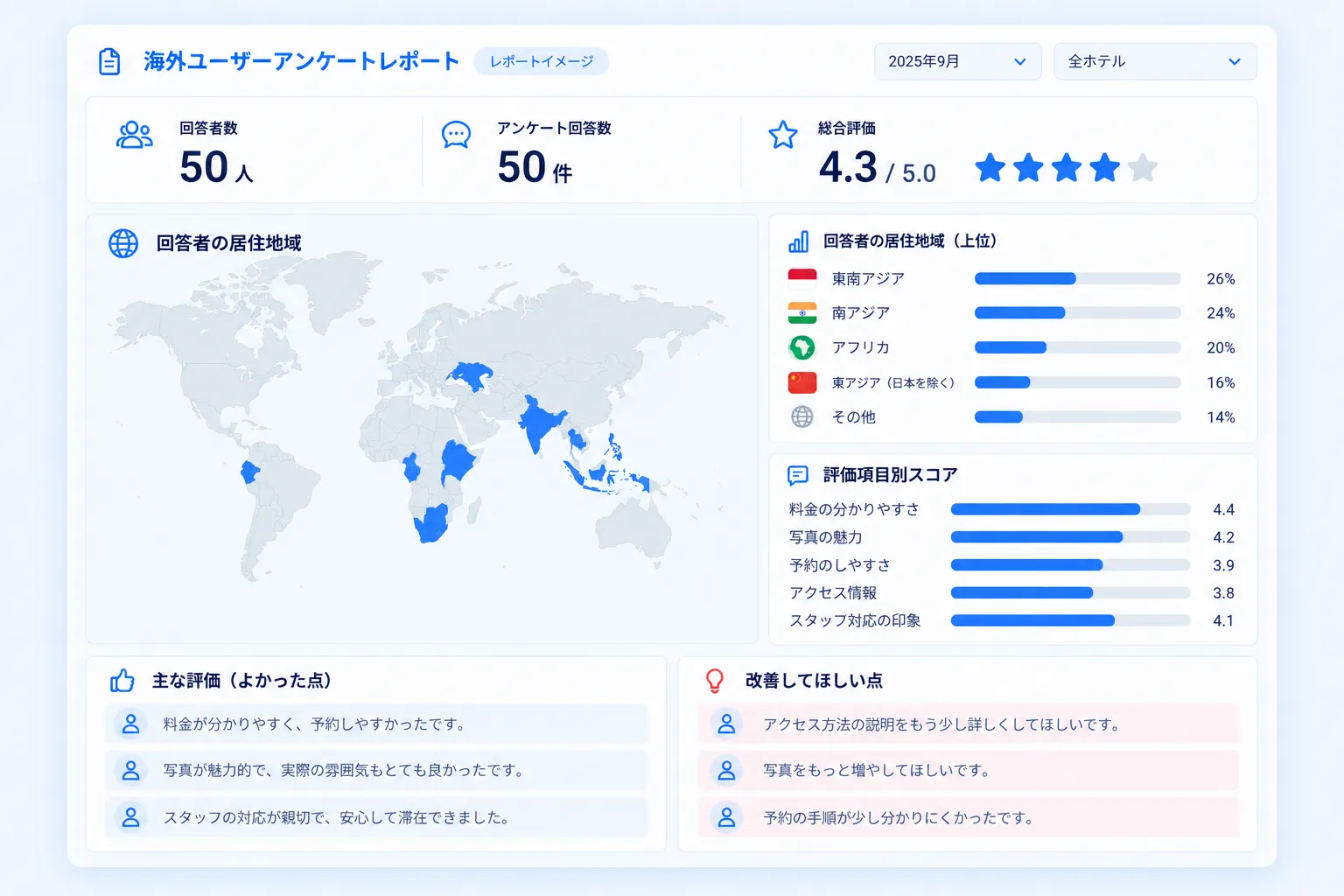Click the thumbs-up icon beside 主な評価
1344x896 pixels.
(122, 680)
